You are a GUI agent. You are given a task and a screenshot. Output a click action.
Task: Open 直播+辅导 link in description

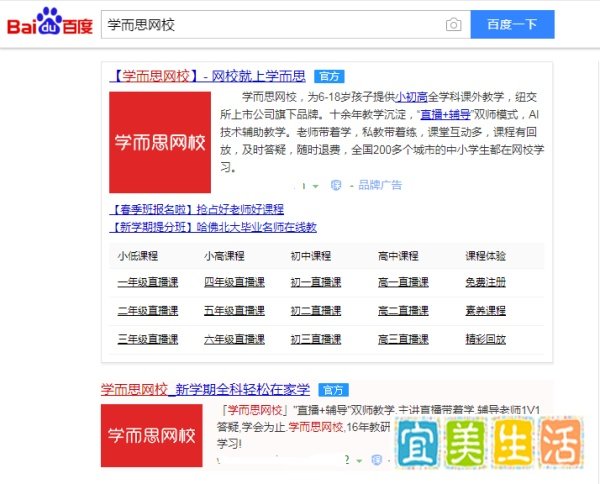(445, 114)
